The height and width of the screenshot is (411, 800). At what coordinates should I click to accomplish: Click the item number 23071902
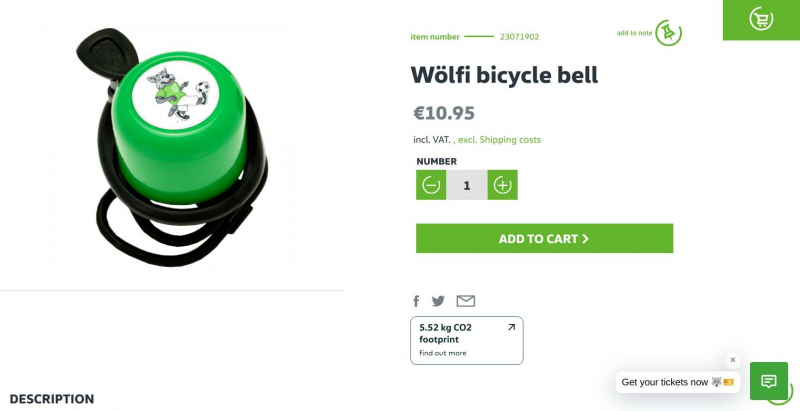519,37
